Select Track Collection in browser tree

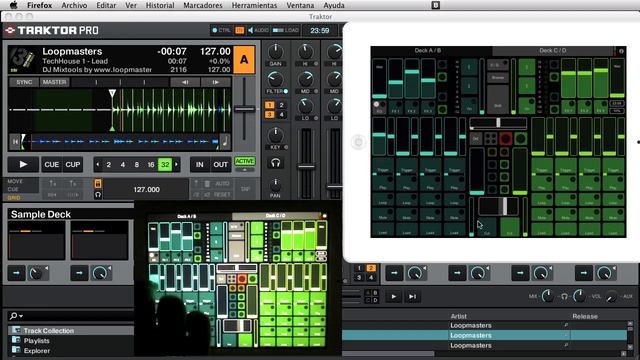point(48,331)
